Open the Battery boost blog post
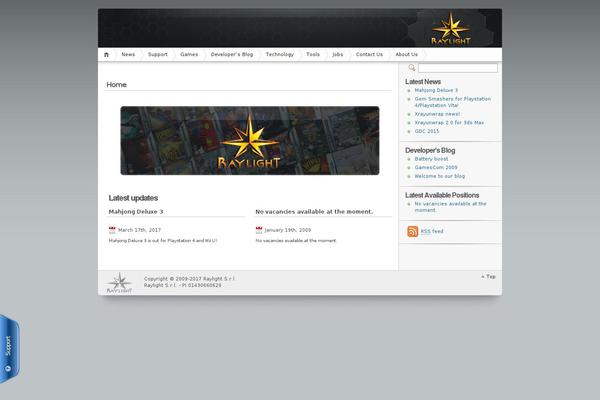Image resolution: width=600 pixels, height=400 pixels. pyautogui.click(x=431, y=159)
